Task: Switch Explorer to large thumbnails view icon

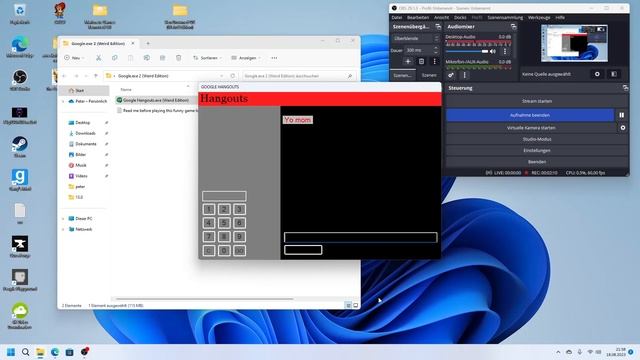Action: click(x=356, y=305)
